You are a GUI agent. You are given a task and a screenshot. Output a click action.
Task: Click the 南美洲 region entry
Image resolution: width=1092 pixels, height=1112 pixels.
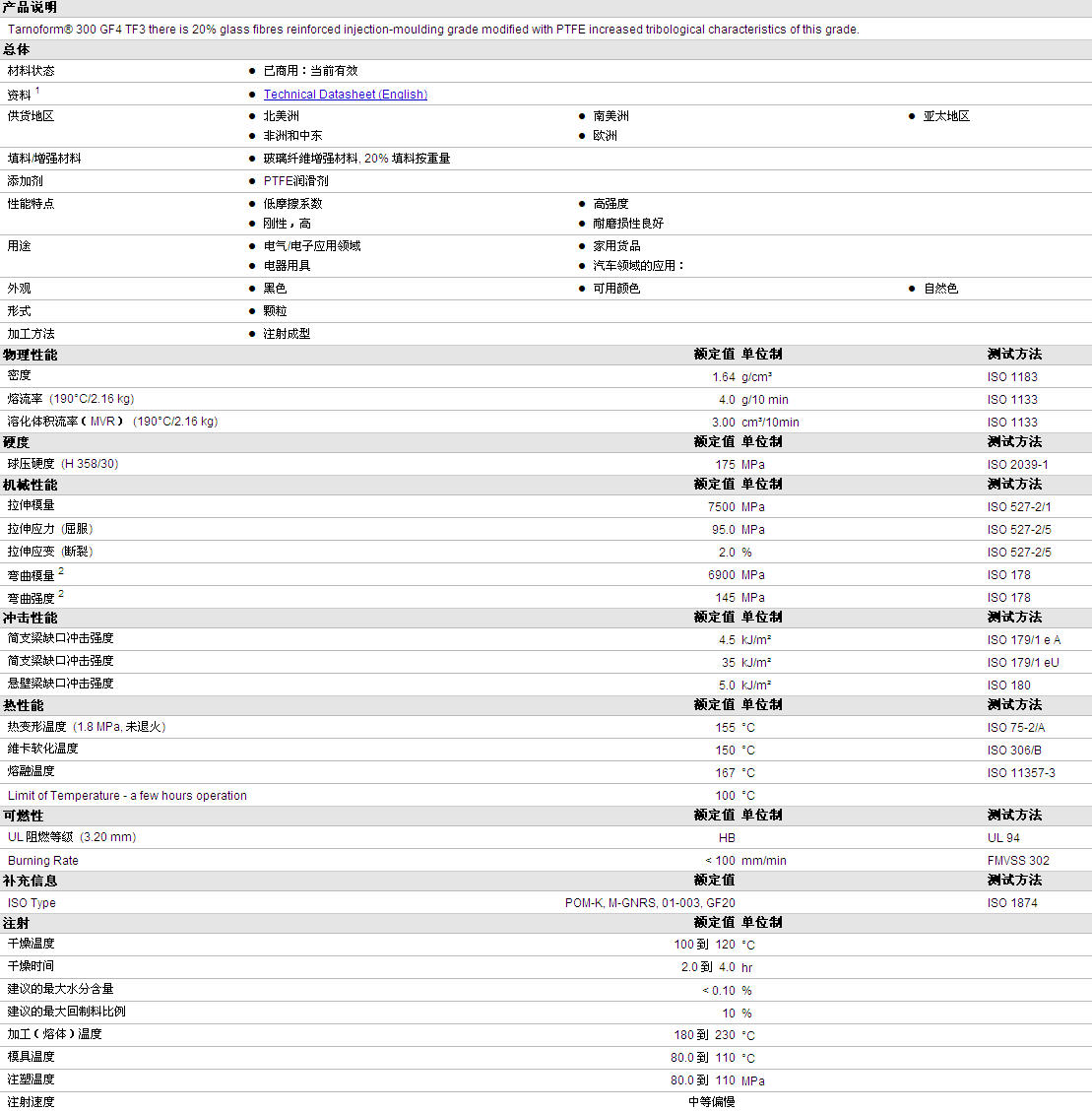click(611, 116)
